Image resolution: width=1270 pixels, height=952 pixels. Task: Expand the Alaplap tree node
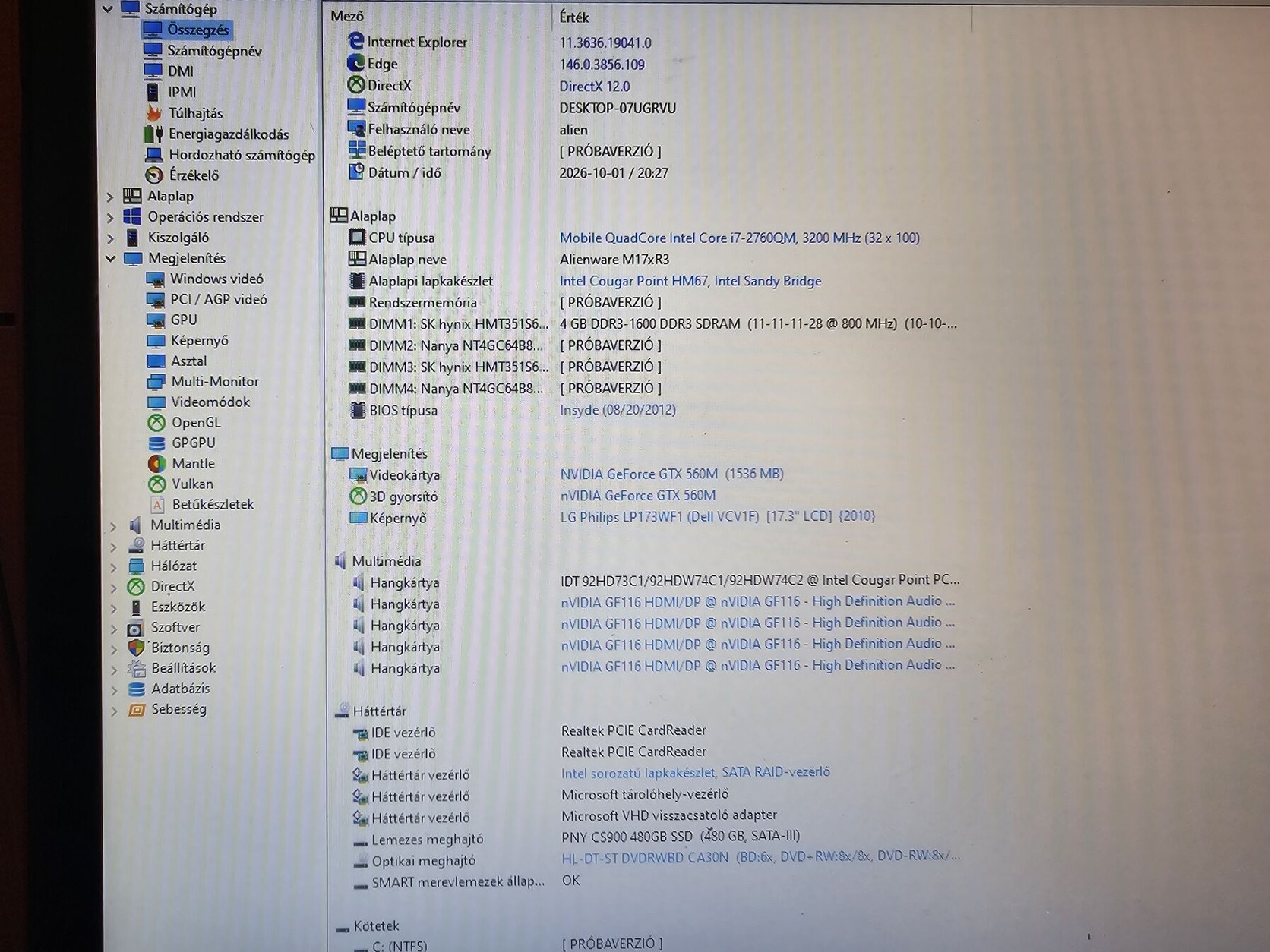tap(110, 197)
